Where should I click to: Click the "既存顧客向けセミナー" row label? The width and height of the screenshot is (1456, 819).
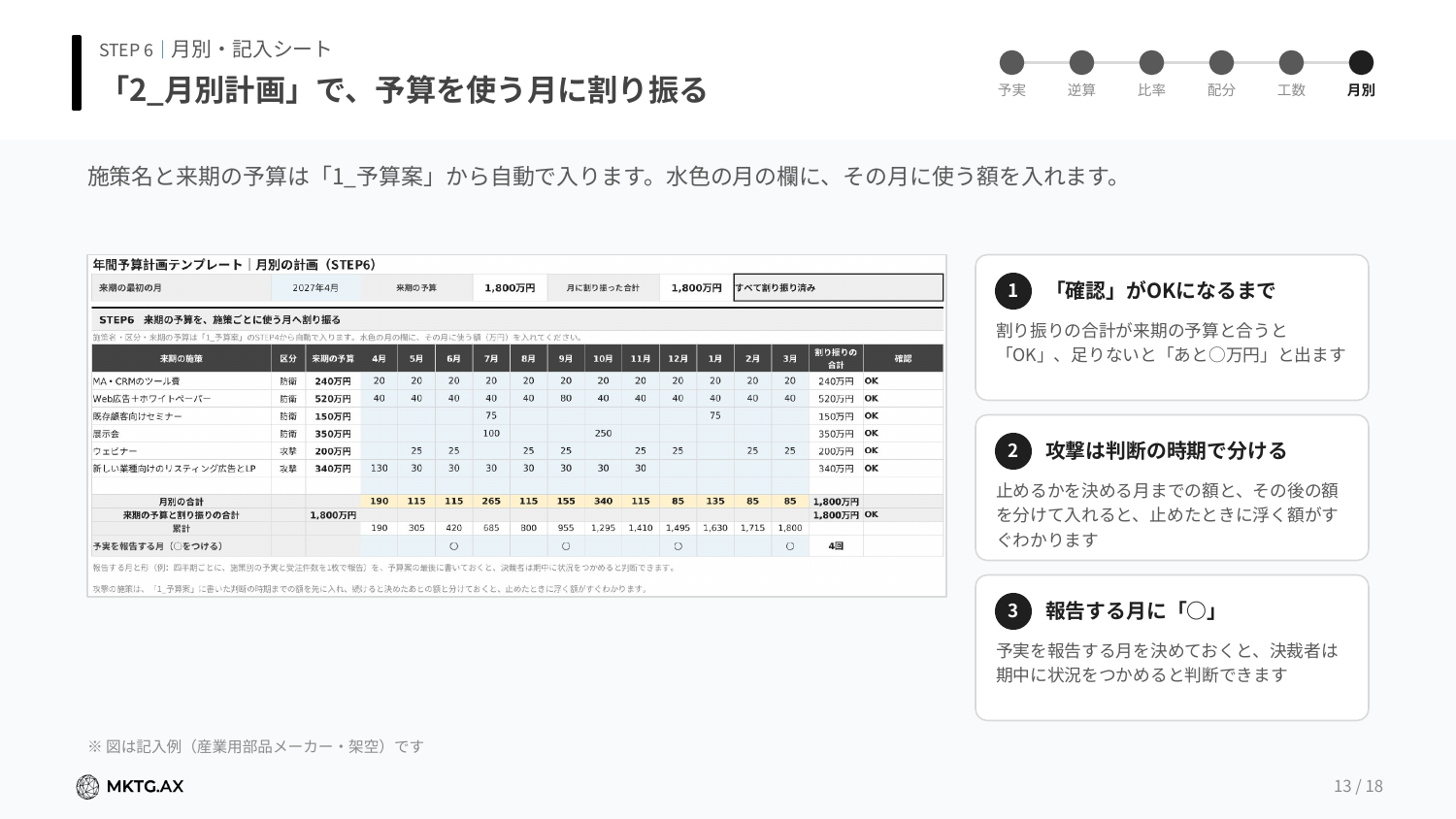pos(138,416)
